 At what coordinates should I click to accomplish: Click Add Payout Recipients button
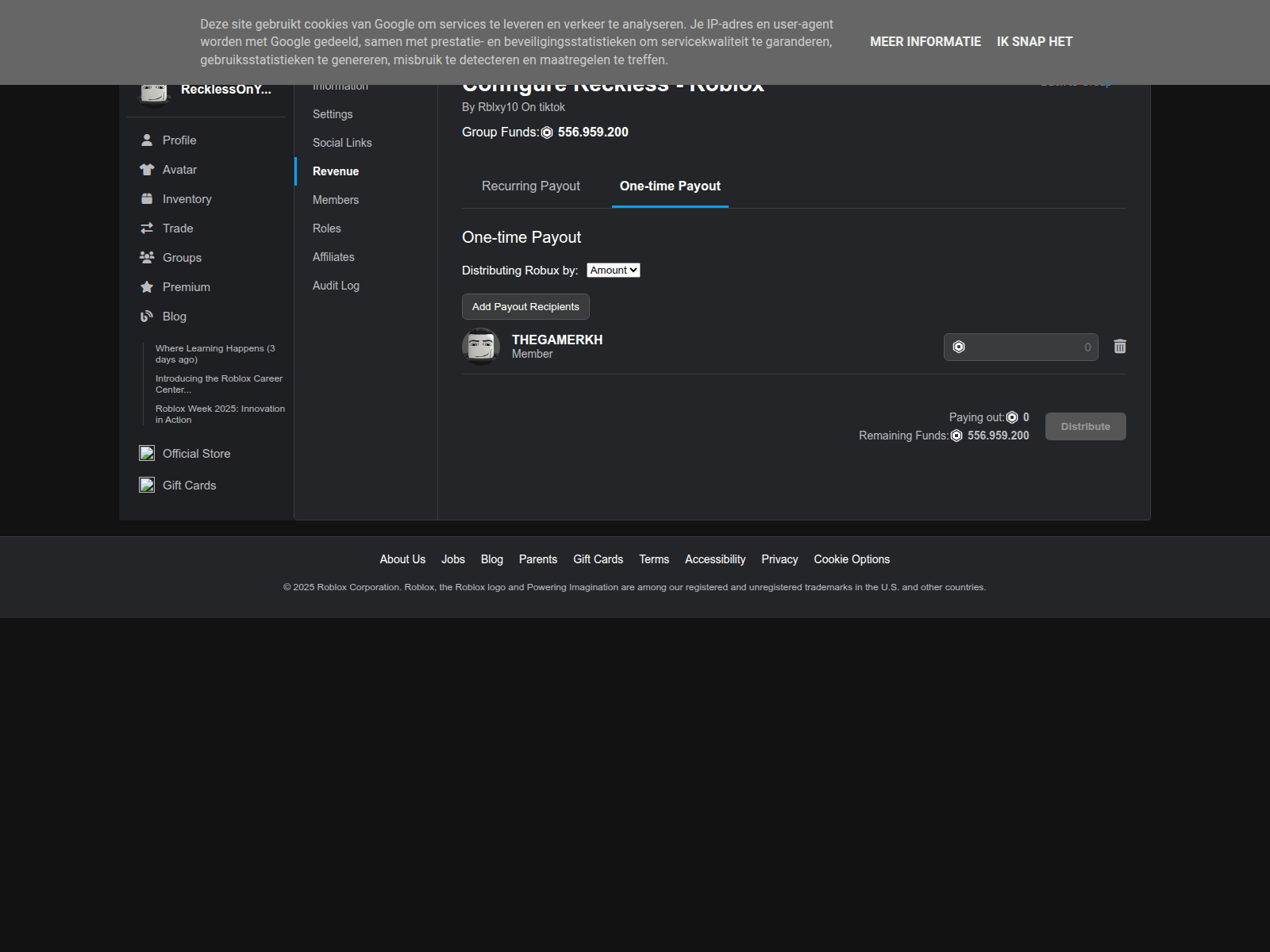coord(525,307)
